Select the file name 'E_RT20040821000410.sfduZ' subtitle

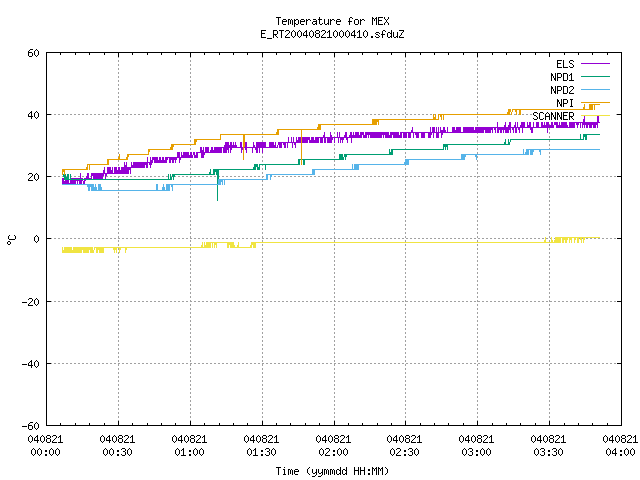click(x=332, y=34)
